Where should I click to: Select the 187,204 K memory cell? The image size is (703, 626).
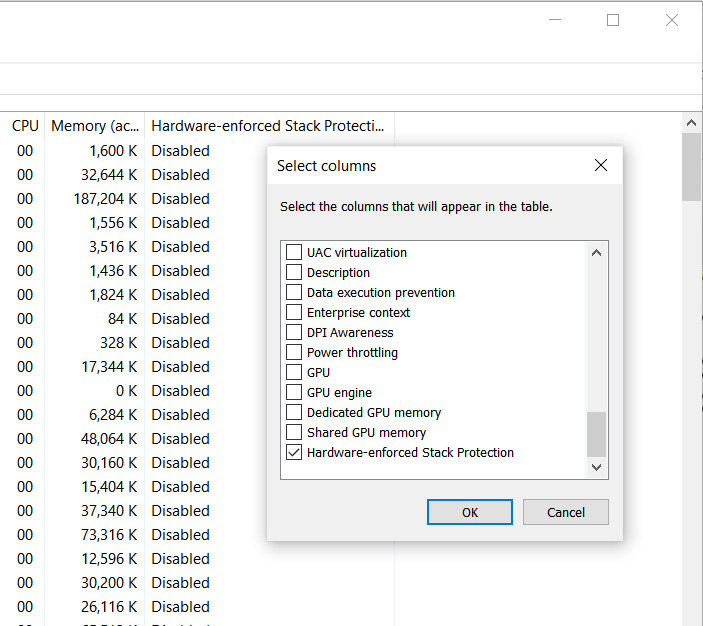(105, 199)
